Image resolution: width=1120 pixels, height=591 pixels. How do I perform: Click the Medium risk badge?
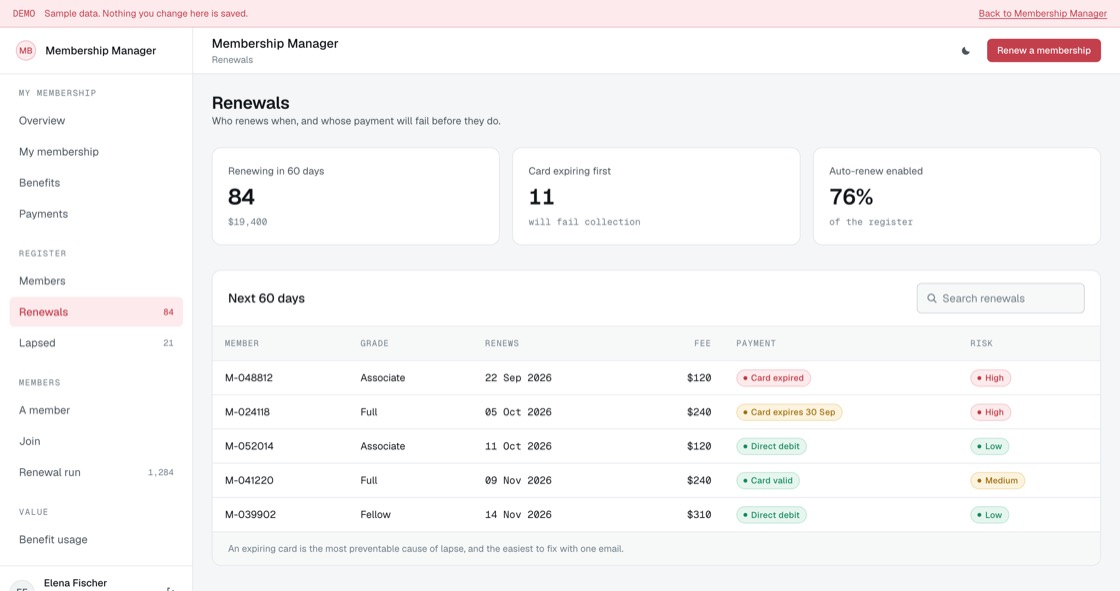click(x=997, y=481)
